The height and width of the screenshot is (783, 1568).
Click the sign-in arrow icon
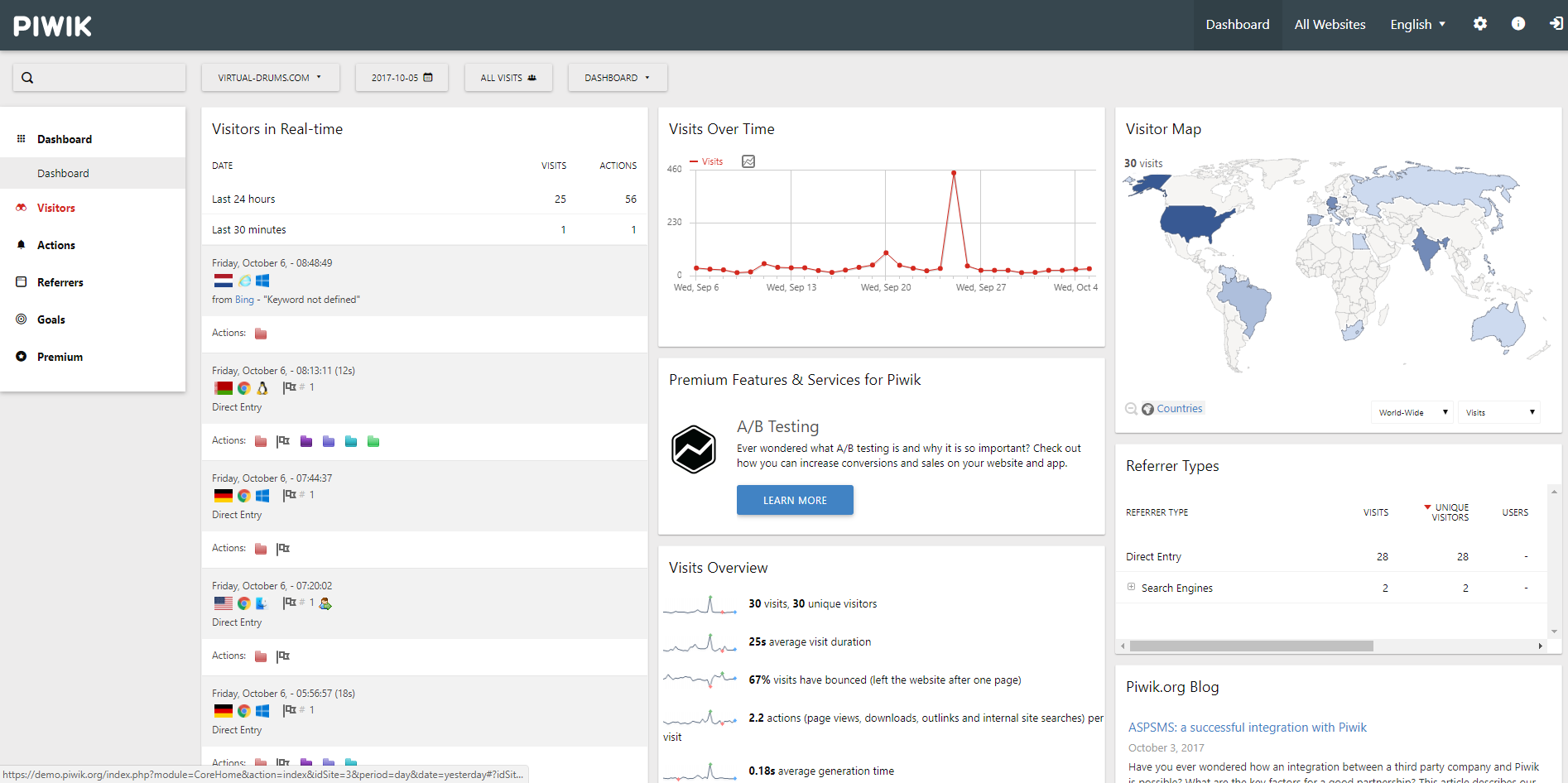coord(1556,24)
